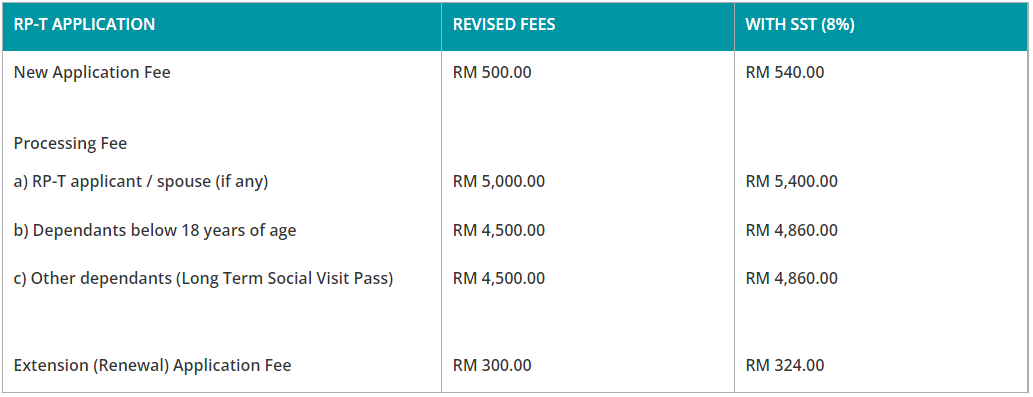Select the Processing Fee heading text
The width and height of the screenshot is (1033, 397).
click(x=70, y=144)
